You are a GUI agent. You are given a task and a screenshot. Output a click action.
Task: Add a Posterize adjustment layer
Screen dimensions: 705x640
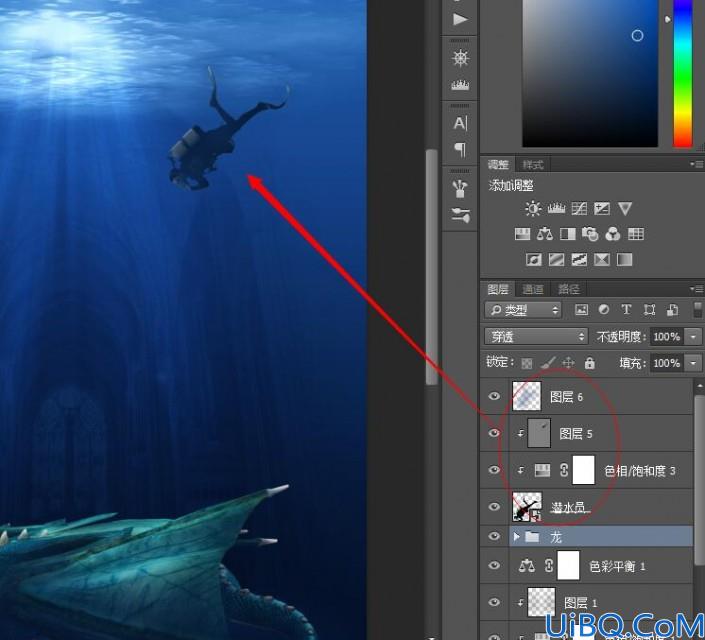556,260
